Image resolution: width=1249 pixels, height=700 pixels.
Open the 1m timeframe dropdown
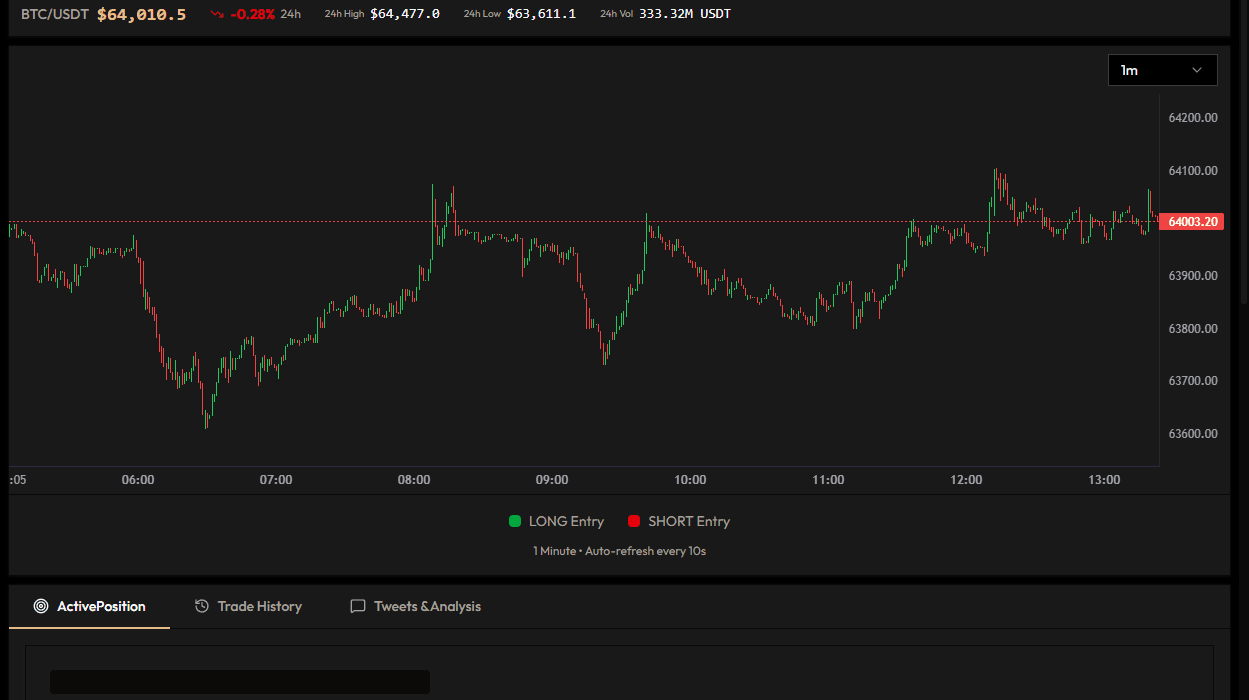tap(1162, 70)
